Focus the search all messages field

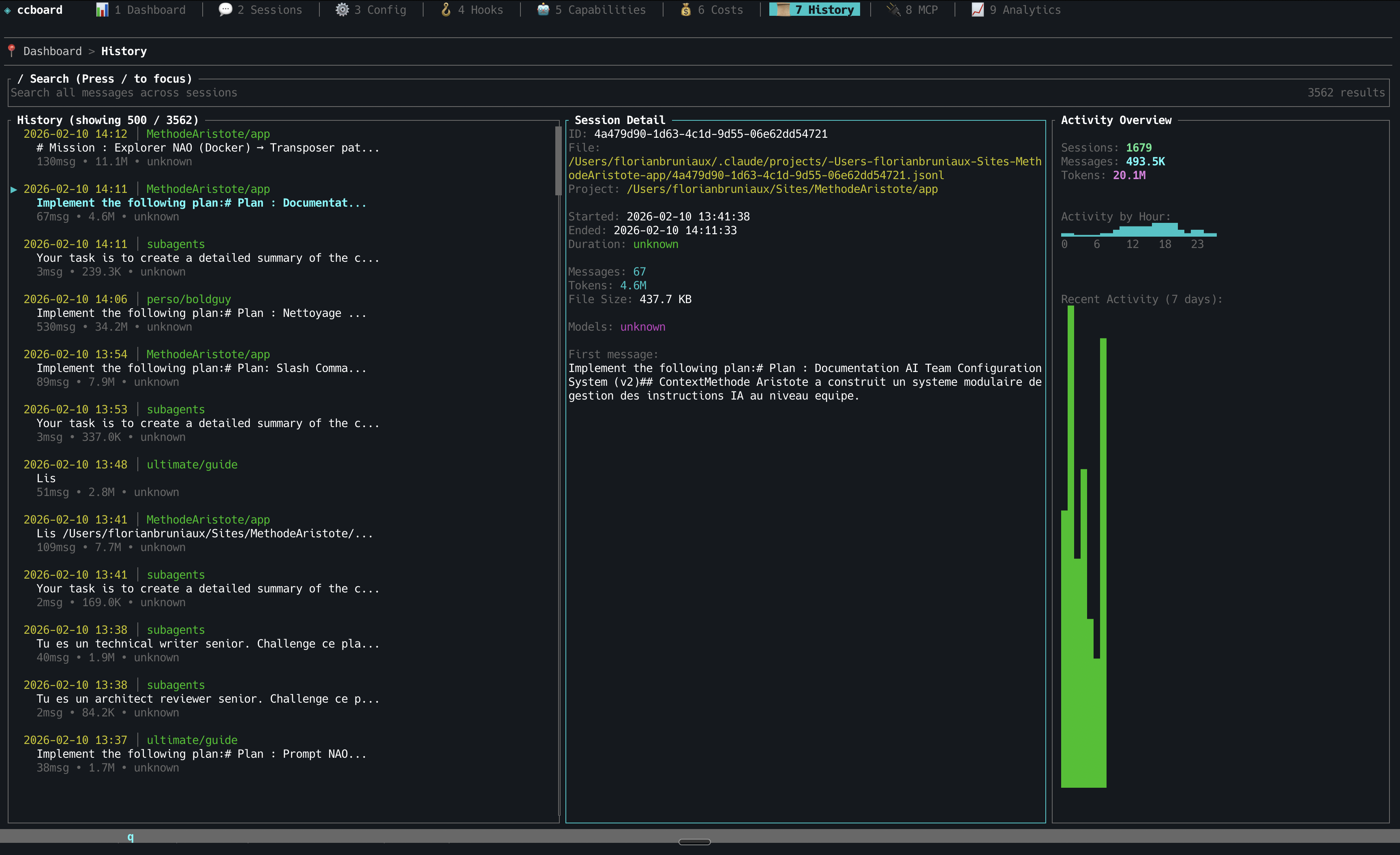click(124, 93)
